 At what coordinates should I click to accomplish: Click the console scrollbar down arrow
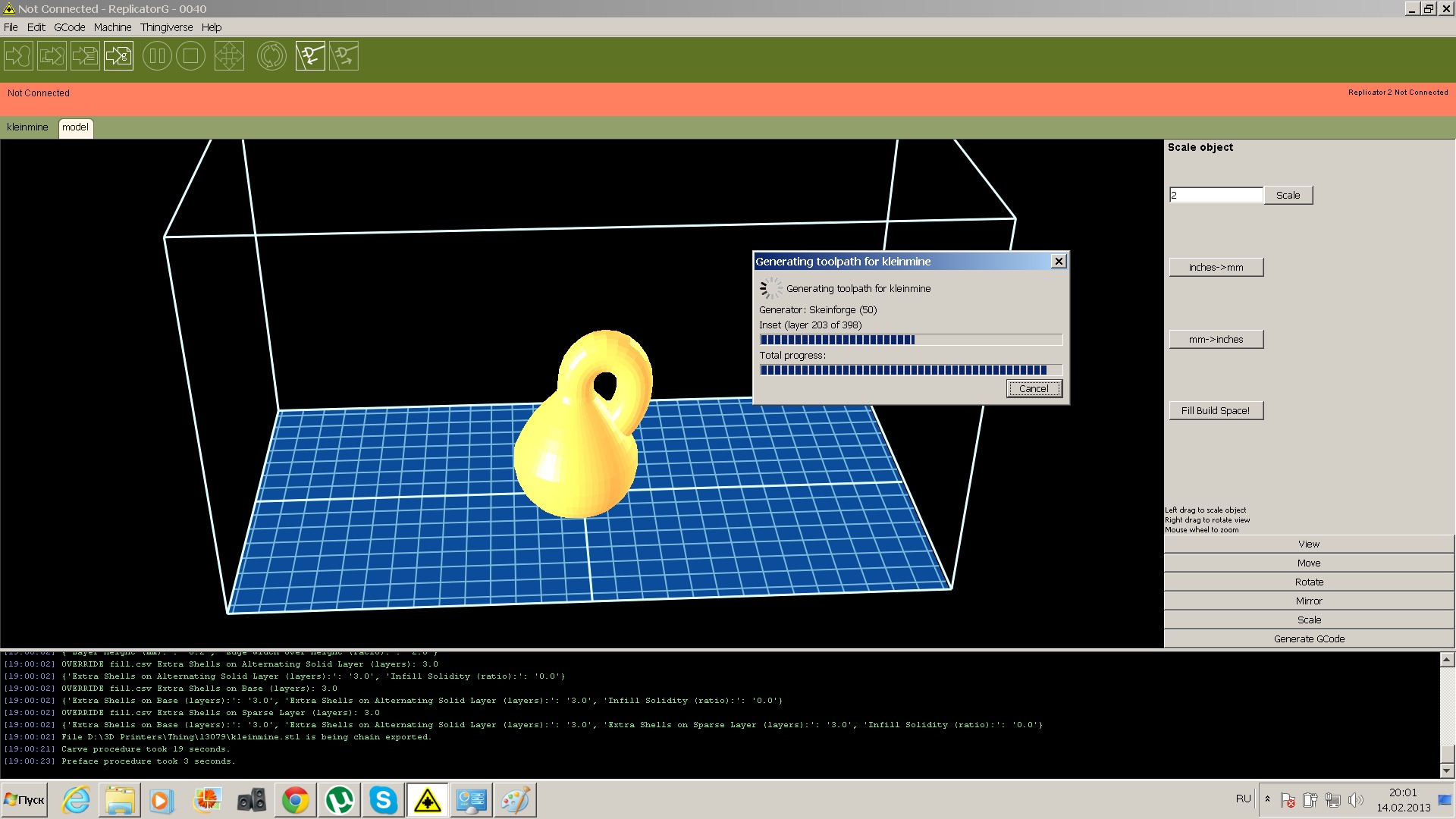1447,770
